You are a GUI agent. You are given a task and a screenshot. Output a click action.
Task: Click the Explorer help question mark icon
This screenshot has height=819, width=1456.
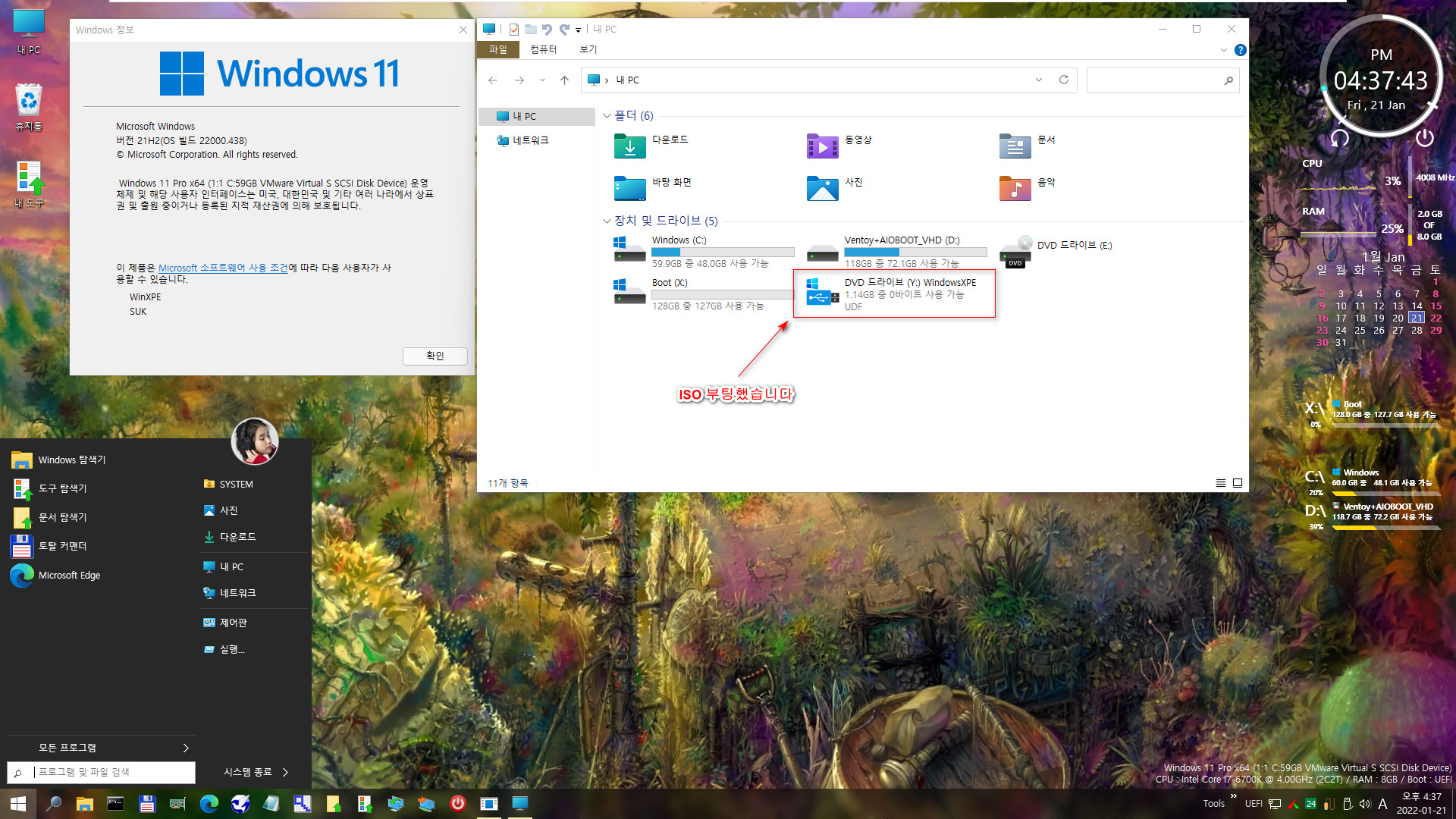coord(1240,50)
